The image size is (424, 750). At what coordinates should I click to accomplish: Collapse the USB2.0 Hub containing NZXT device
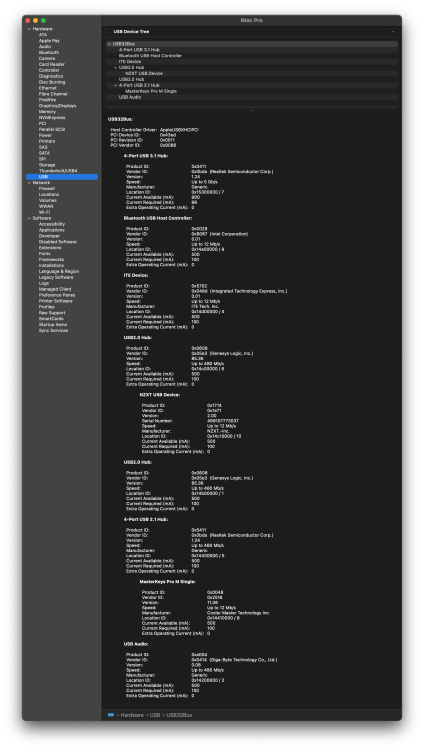pos(115,67)
